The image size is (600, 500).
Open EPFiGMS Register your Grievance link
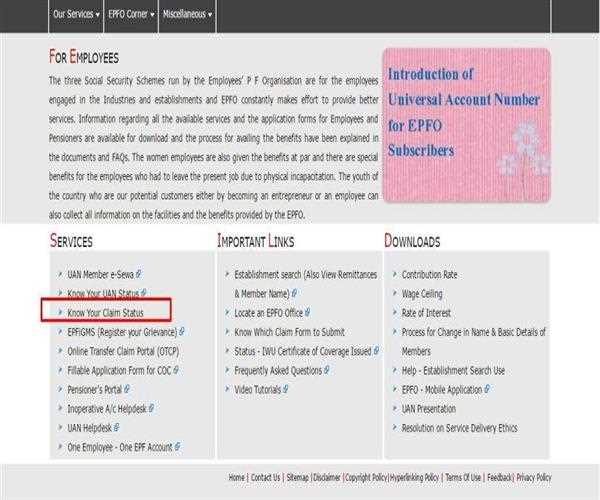pos(122,332)
